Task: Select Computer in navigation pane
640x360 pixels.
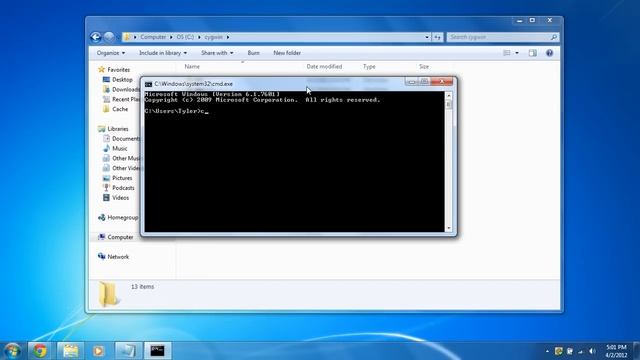Action: click(x=116, y=237)
